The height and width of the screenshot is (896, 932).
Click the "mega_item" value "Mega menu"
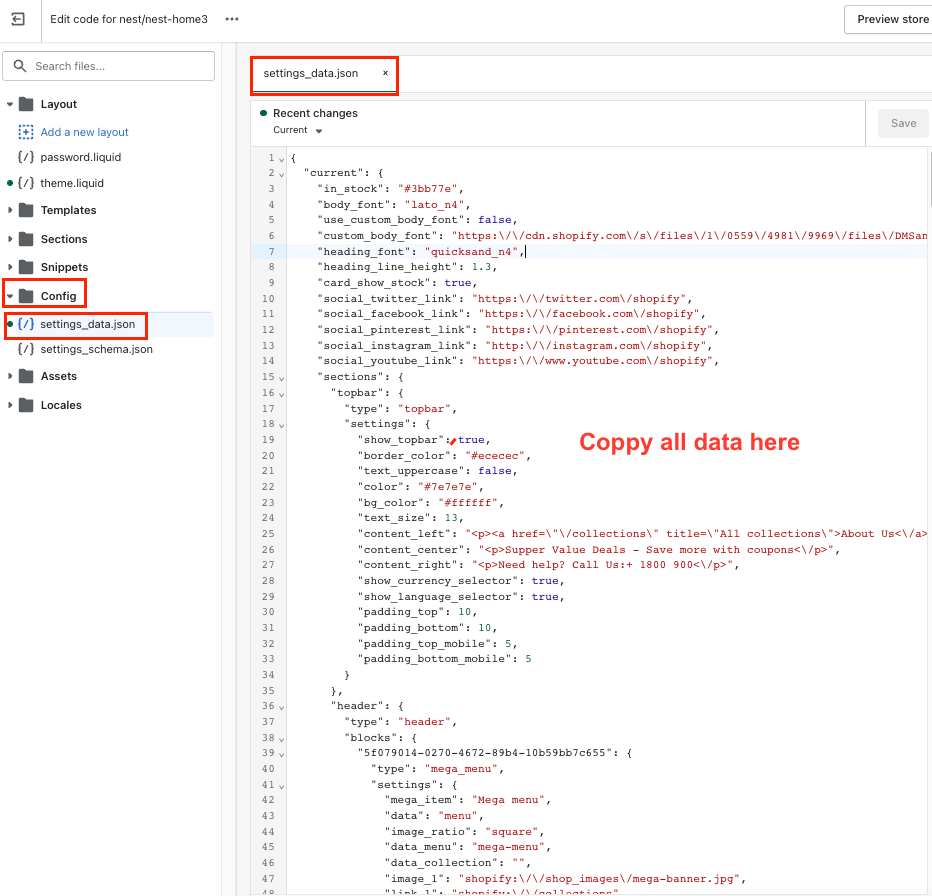click(x=508, y=800)
